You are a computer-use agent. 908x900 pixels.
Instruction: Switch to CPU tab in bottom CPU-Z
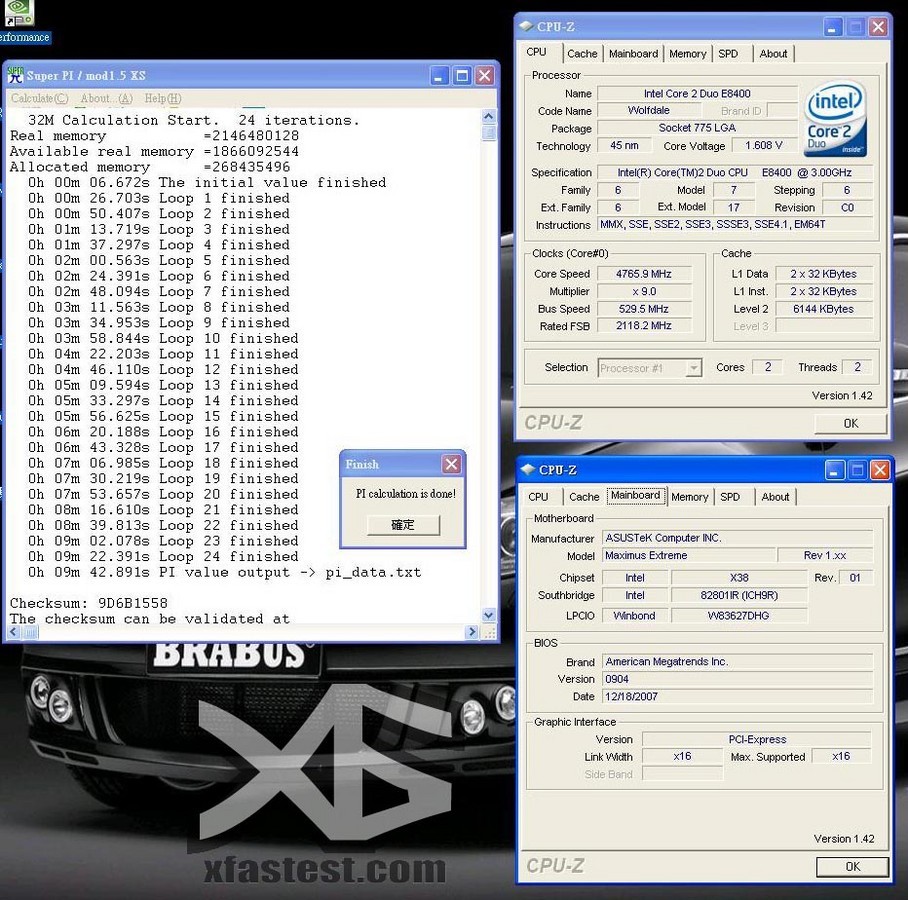pyautogui.click(x=538, y=497)
